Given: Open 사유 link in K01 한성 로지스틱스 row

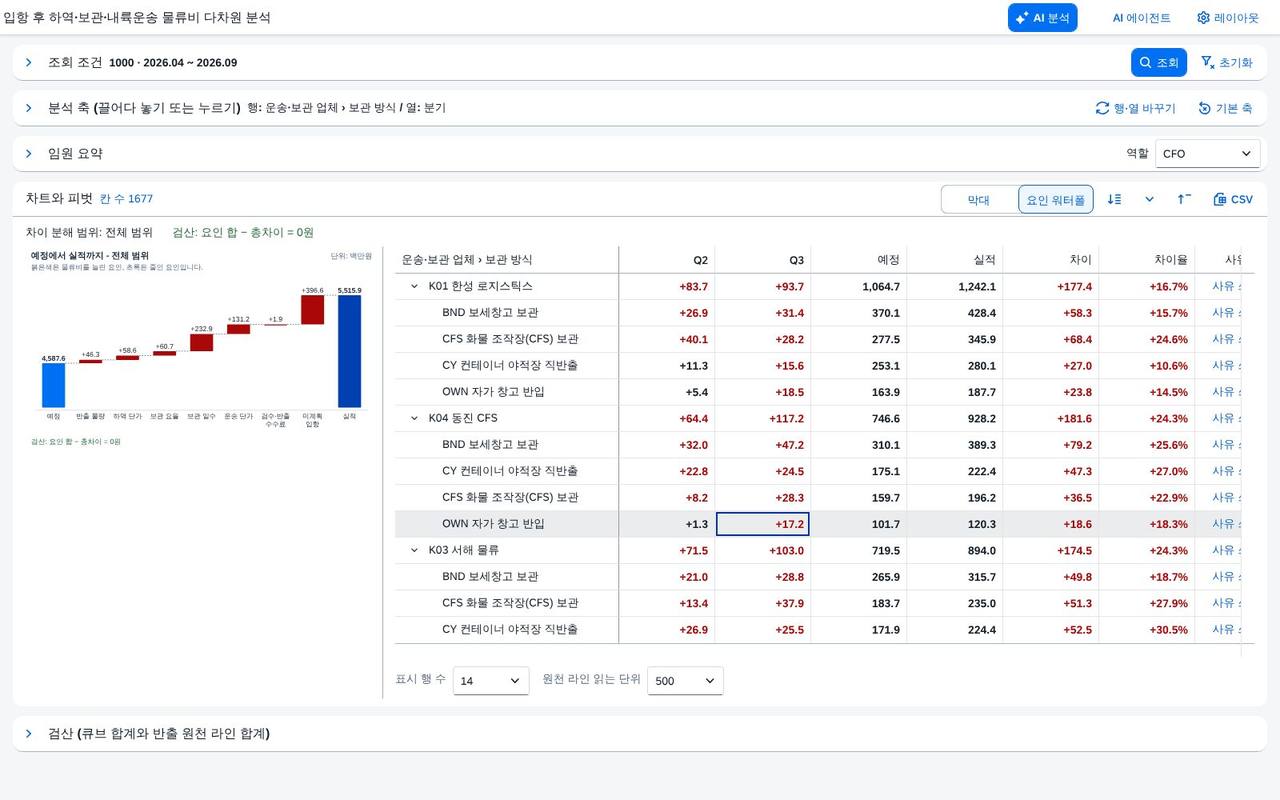Looking at the screenshot, I should tap(1226, 286).
